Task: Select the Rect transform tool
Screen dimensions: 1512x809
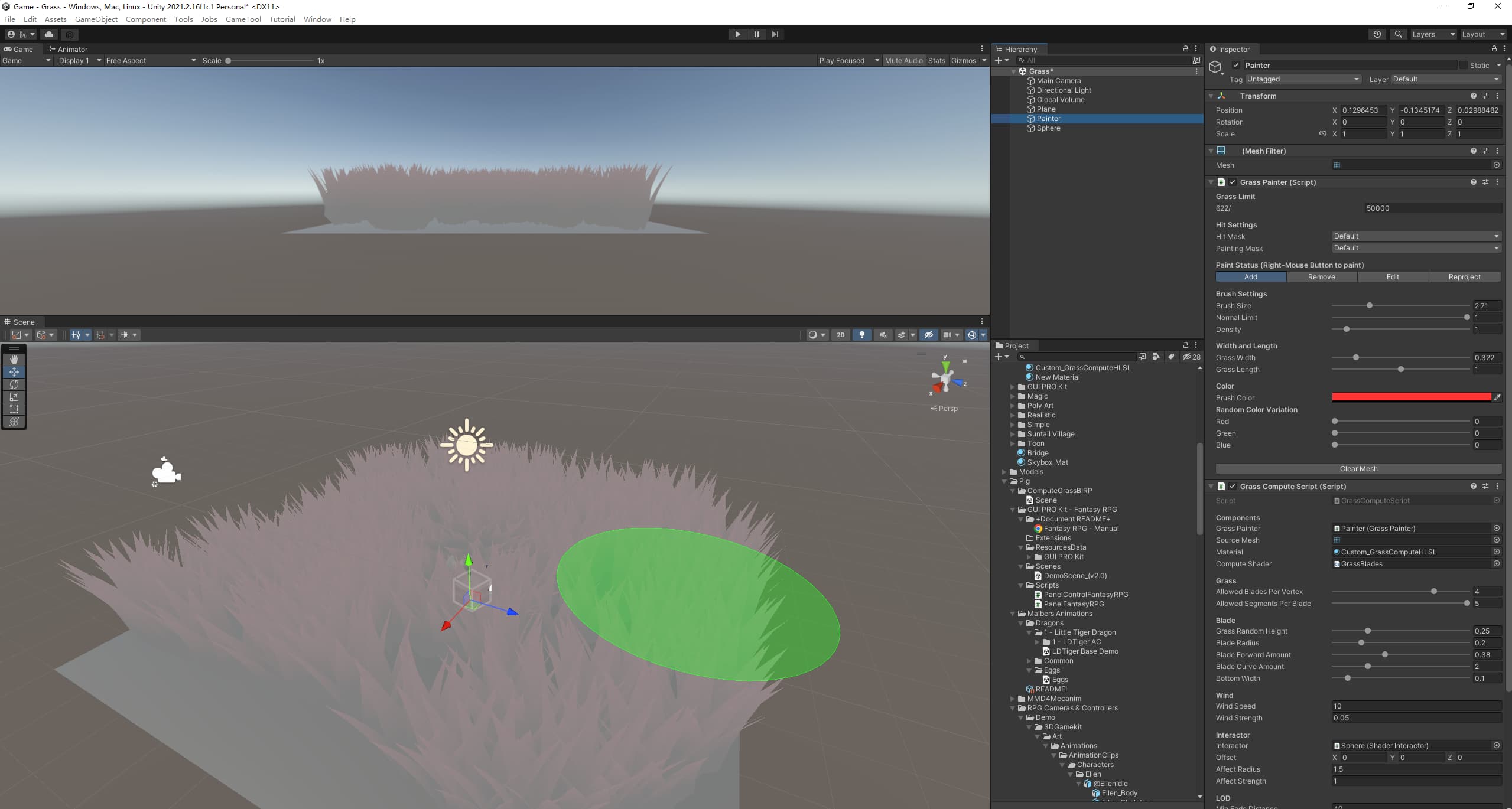Action: point(14,409)
